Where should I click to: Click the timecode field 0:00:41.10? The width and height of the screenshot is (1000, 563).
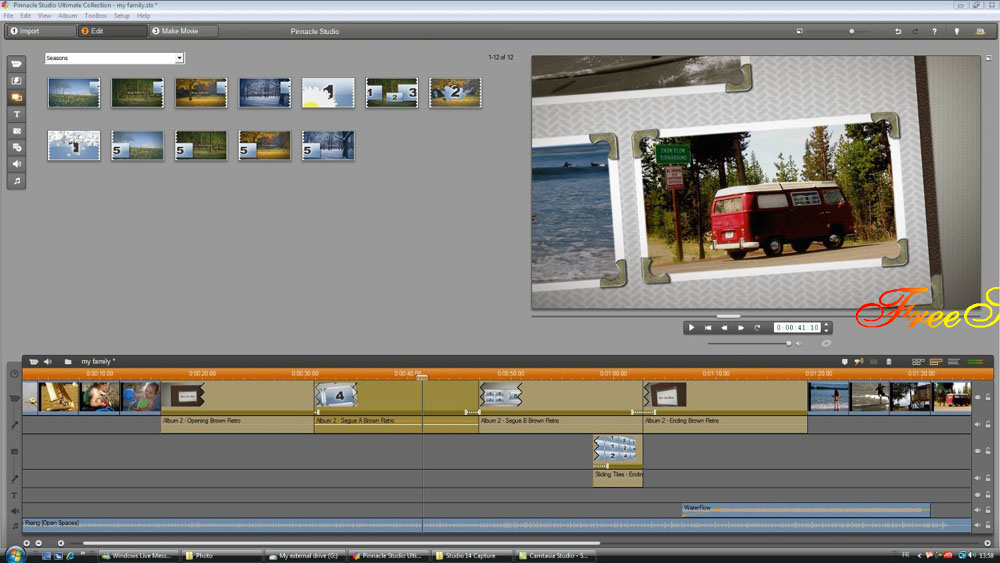click(797, 328)
